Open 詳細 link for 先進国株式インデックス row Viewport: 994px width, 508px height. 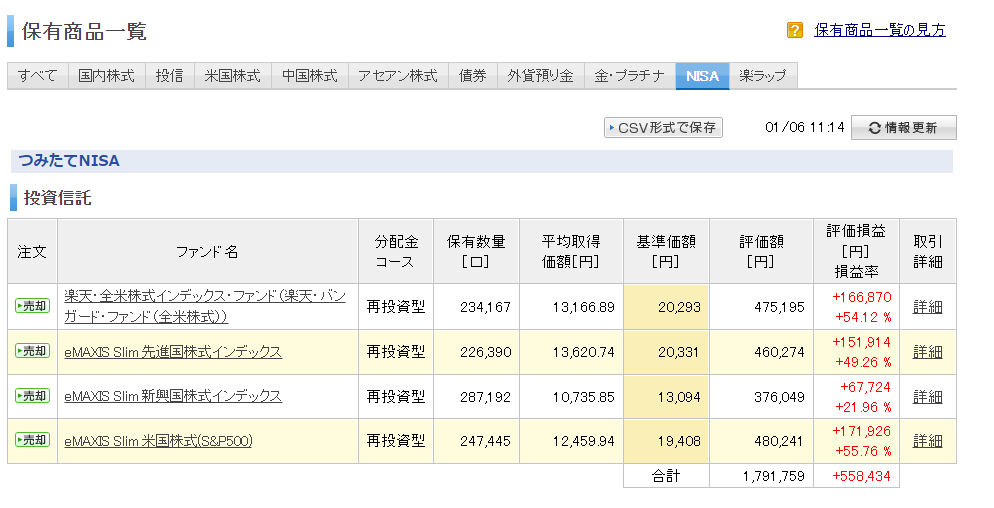[927, 352]
